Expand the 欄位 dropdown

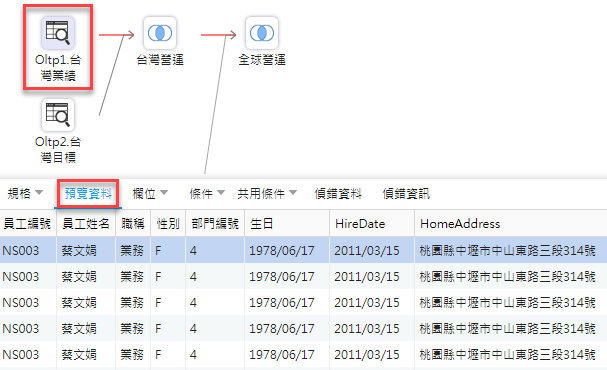(150, 193)
